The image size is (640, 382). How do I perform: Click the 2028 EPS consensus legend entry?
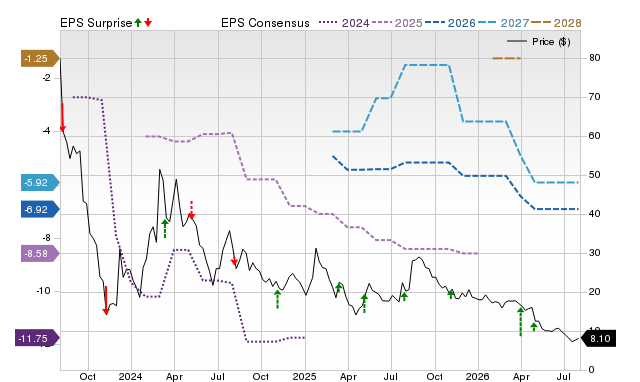(556, 23)
